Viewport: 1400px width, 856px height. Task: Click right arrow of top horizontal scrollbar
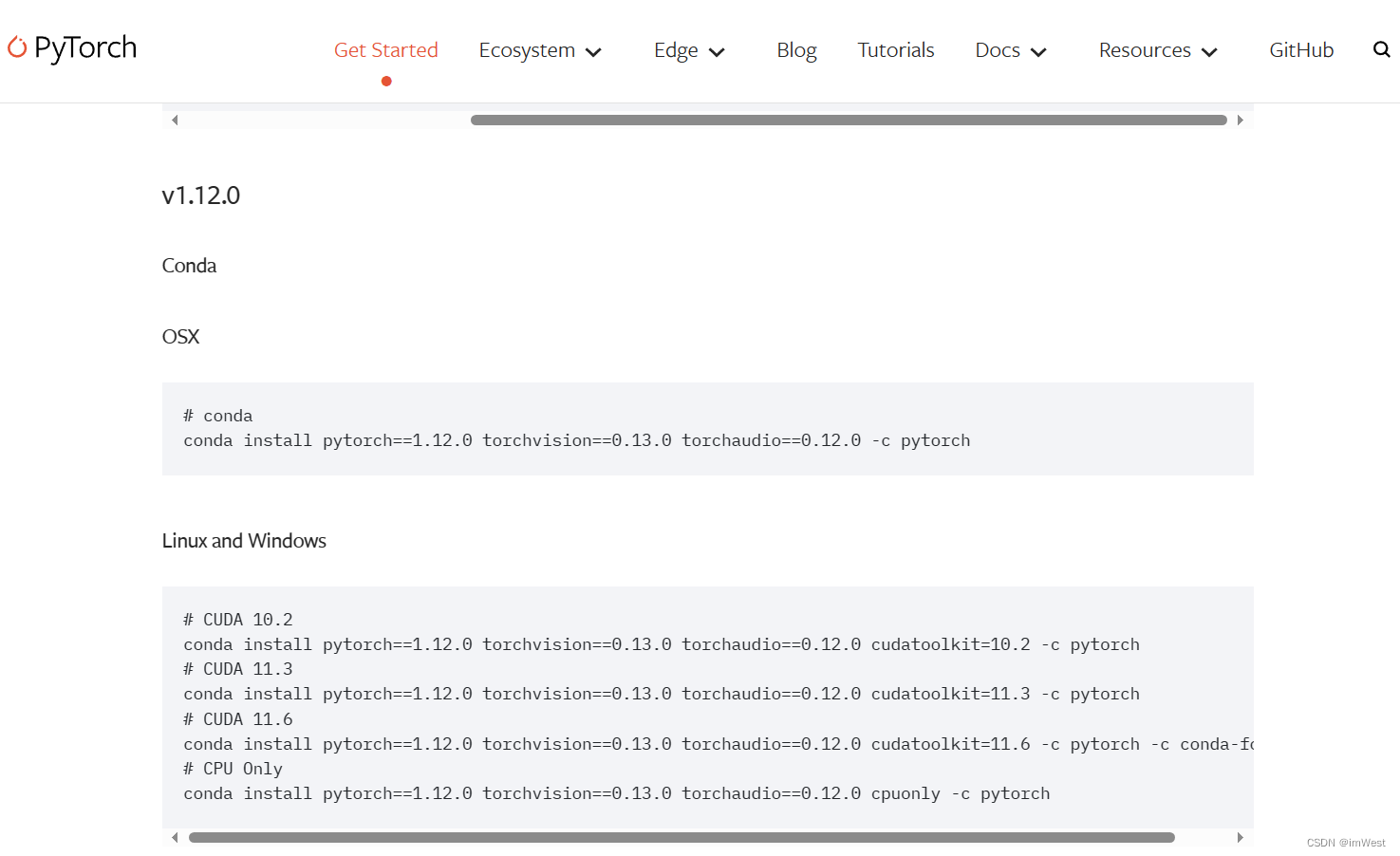[x=1240, y=120]
